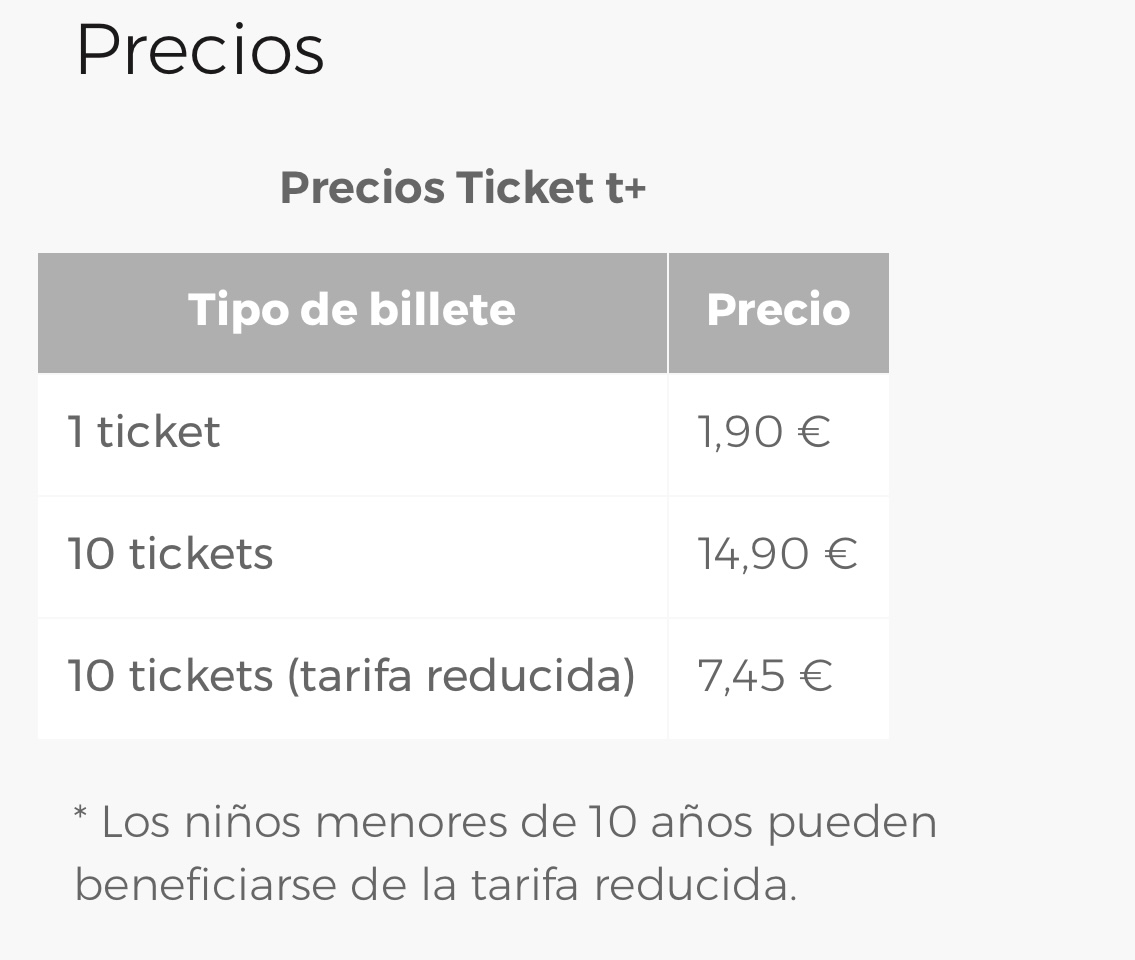Click the 1,90 price value
Screen dimensions: 1135x960
[x=741, y=432]
